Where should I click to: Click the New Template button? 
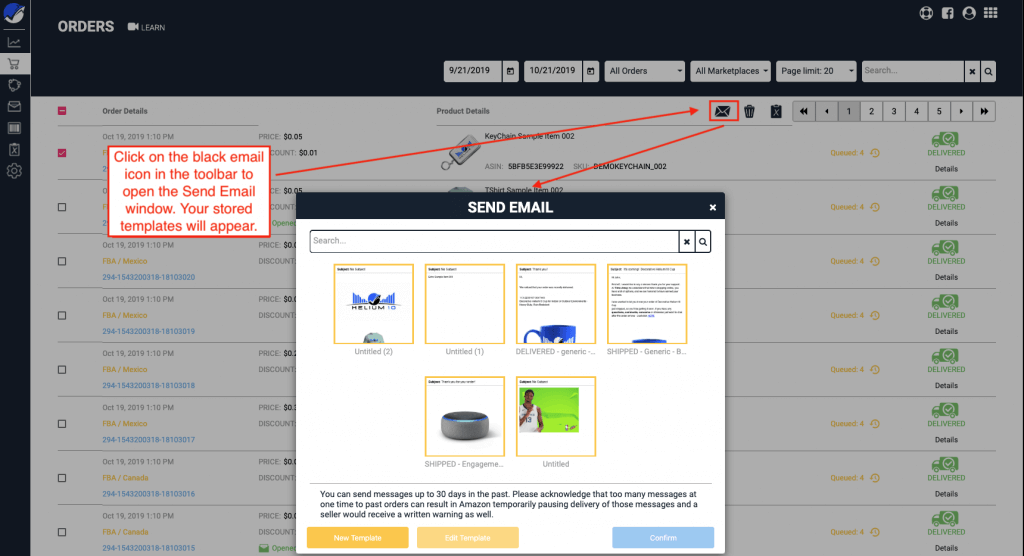[357, 538]
